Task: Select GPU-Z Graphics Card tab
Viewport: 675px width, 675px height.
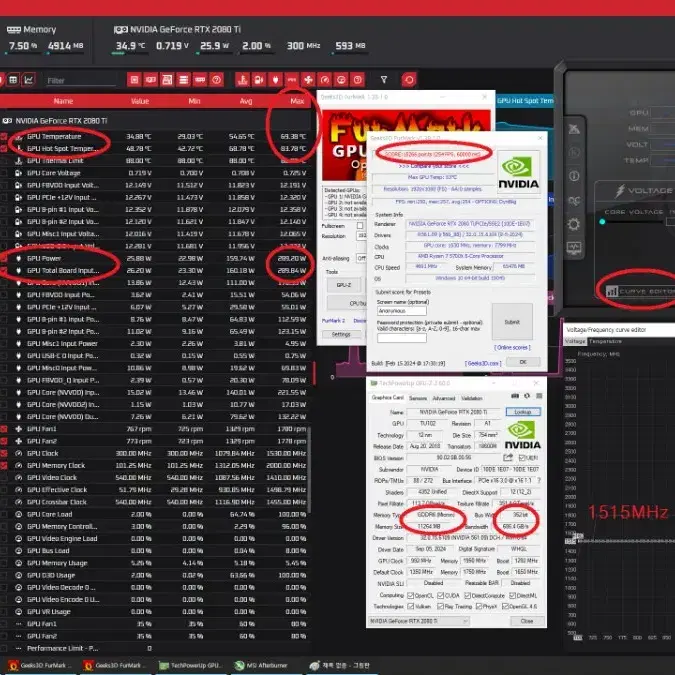Action: 387,397
